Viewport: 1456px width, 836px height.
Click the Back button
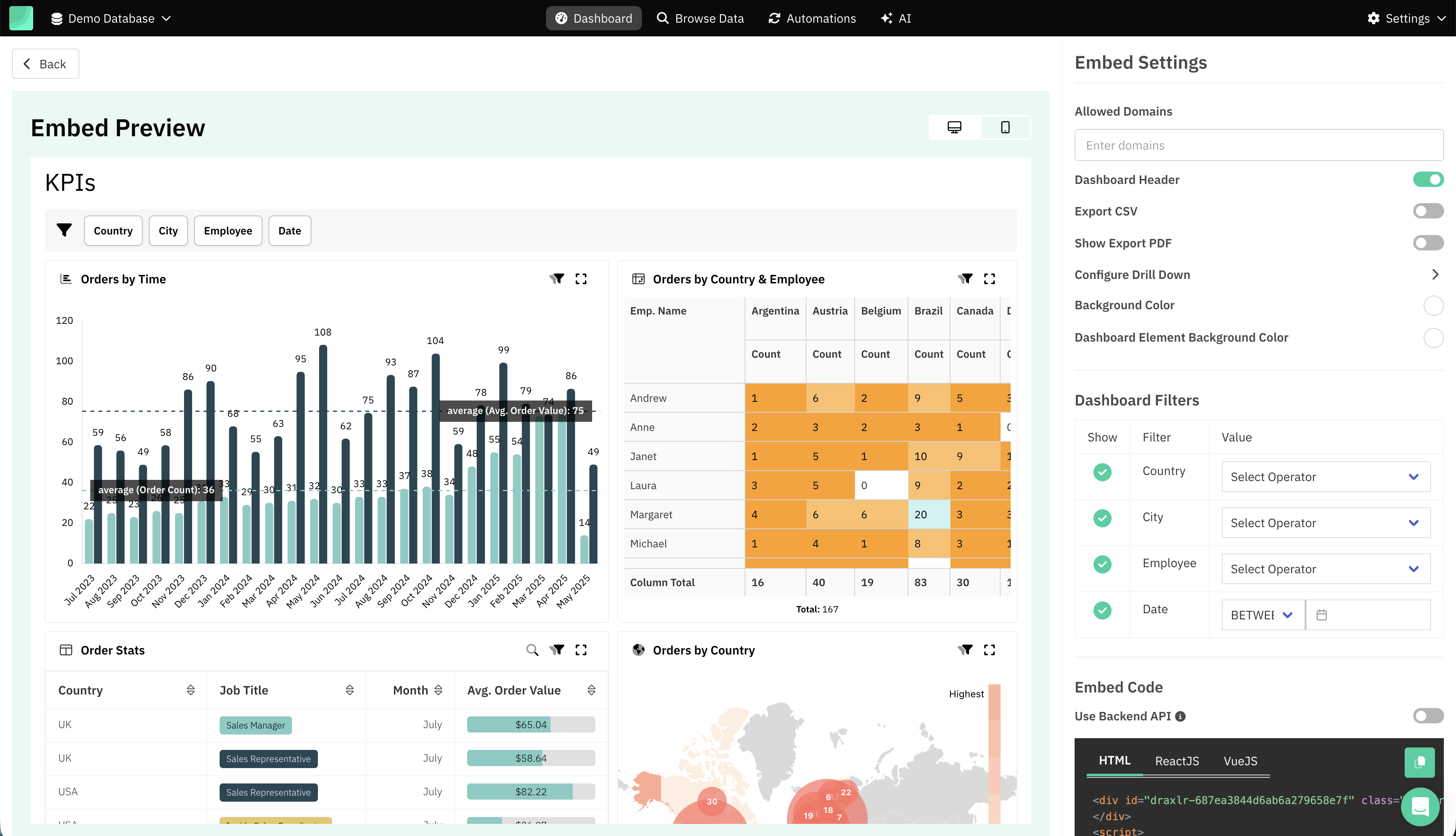pos(45,64)
